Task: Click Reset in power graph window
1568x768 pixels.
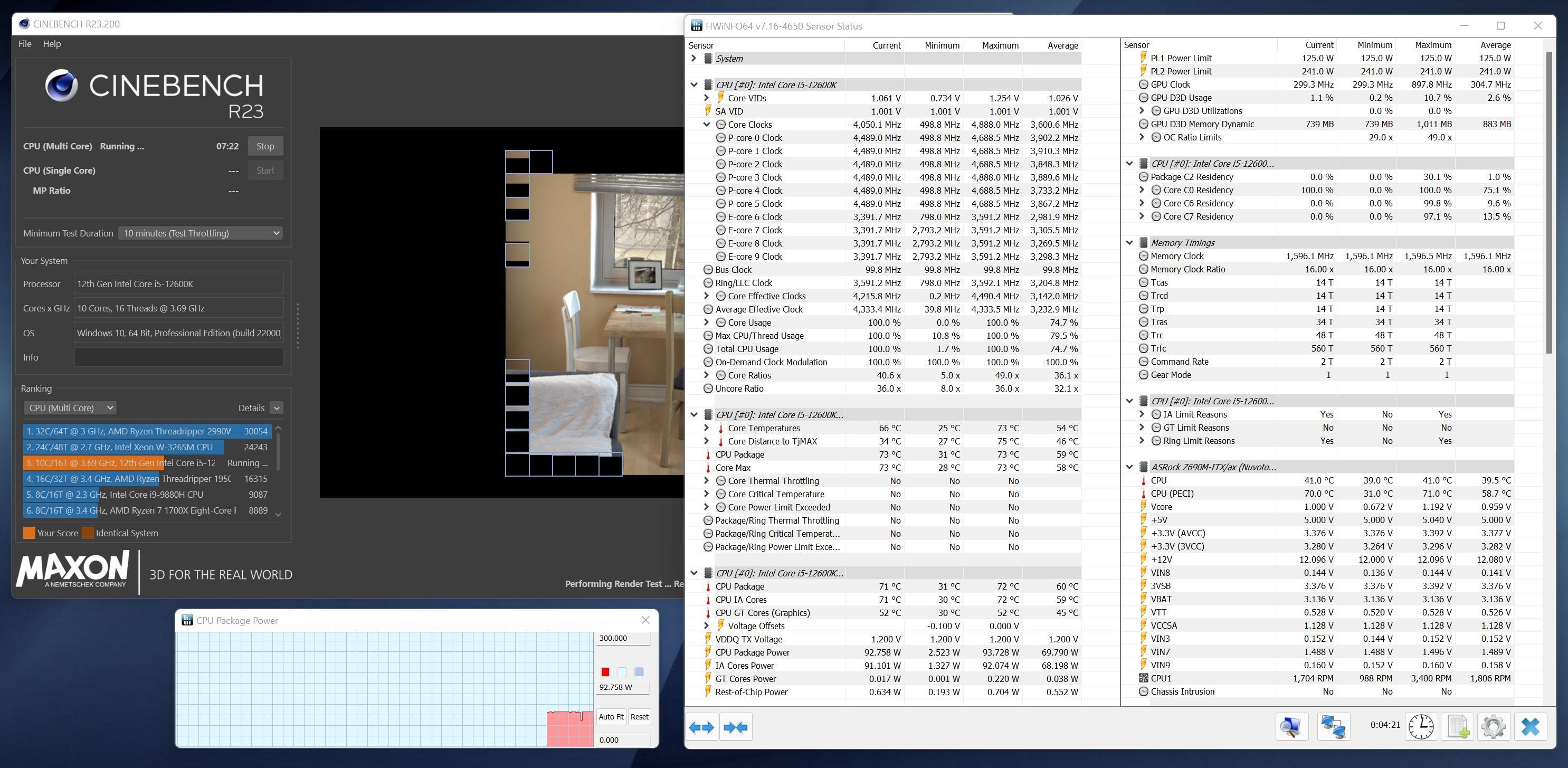Action: pyautogui.click(x=639, y=716)
